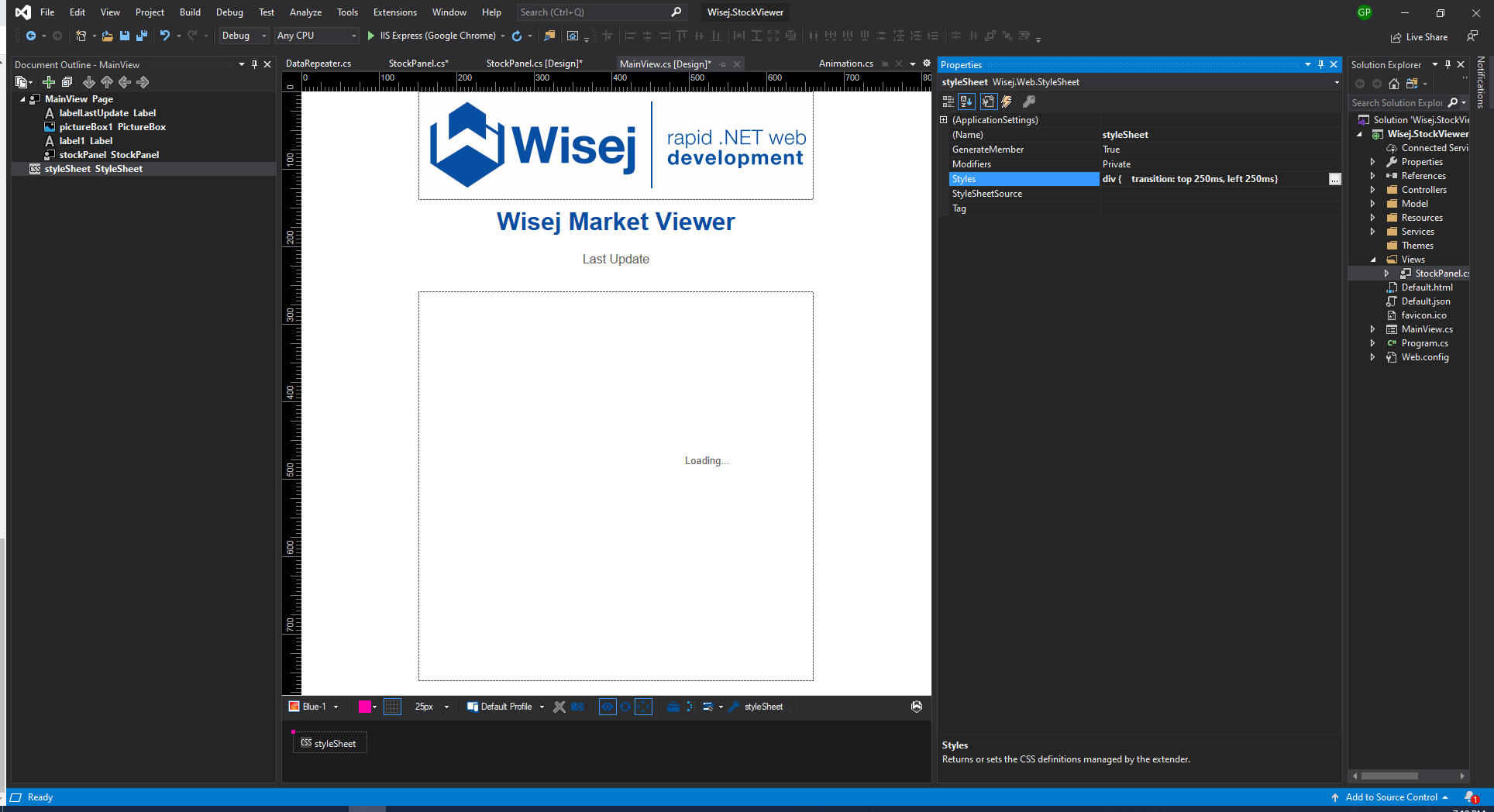This screenshot has height=812, width=1494.
Task: Collapse the Views folder in Solution Explorer
Action: pyautogui.click(x=1372, y=260)
